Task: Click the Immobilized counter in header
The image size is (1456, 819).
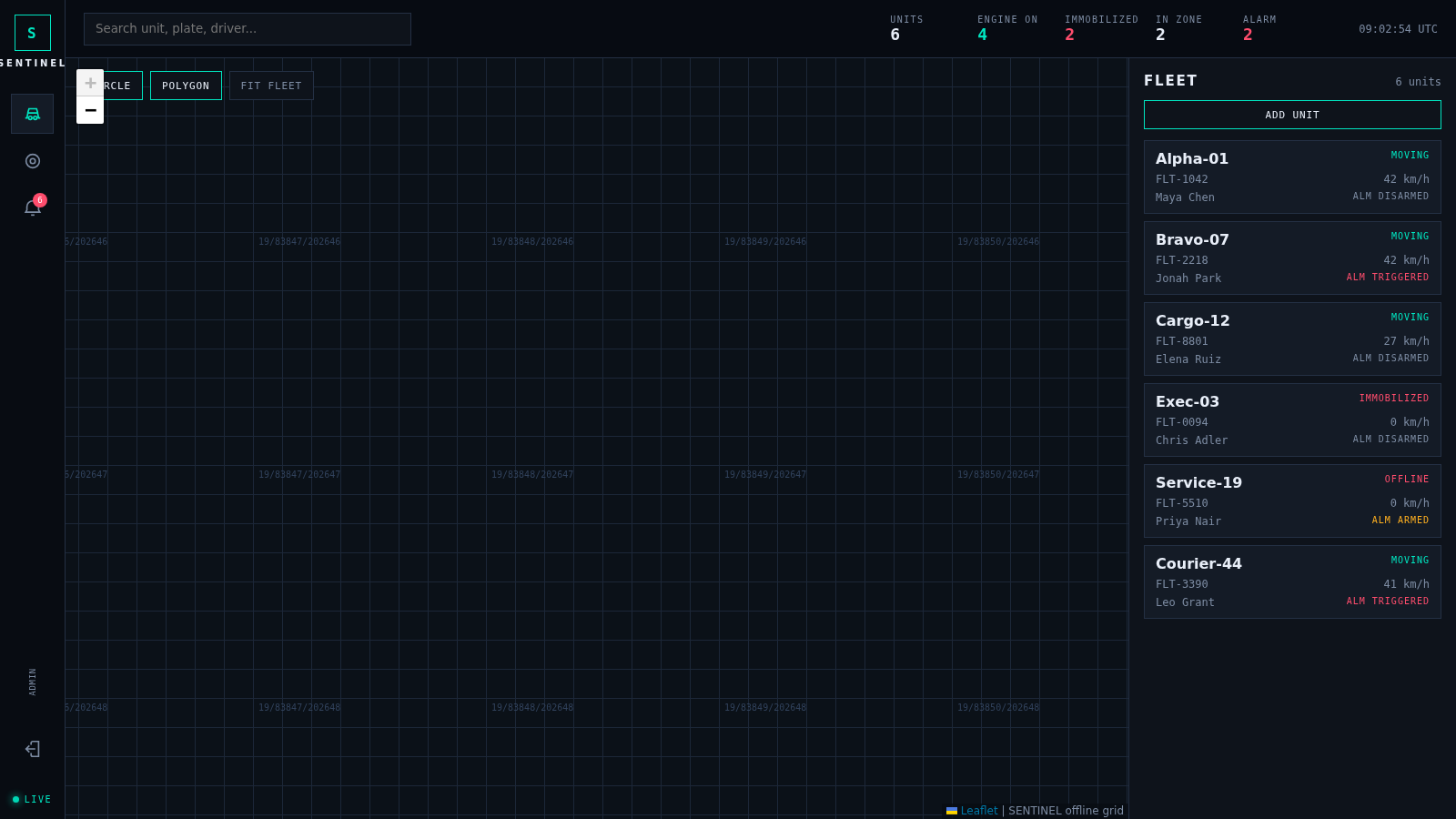Action: [x=1101, y=28]
